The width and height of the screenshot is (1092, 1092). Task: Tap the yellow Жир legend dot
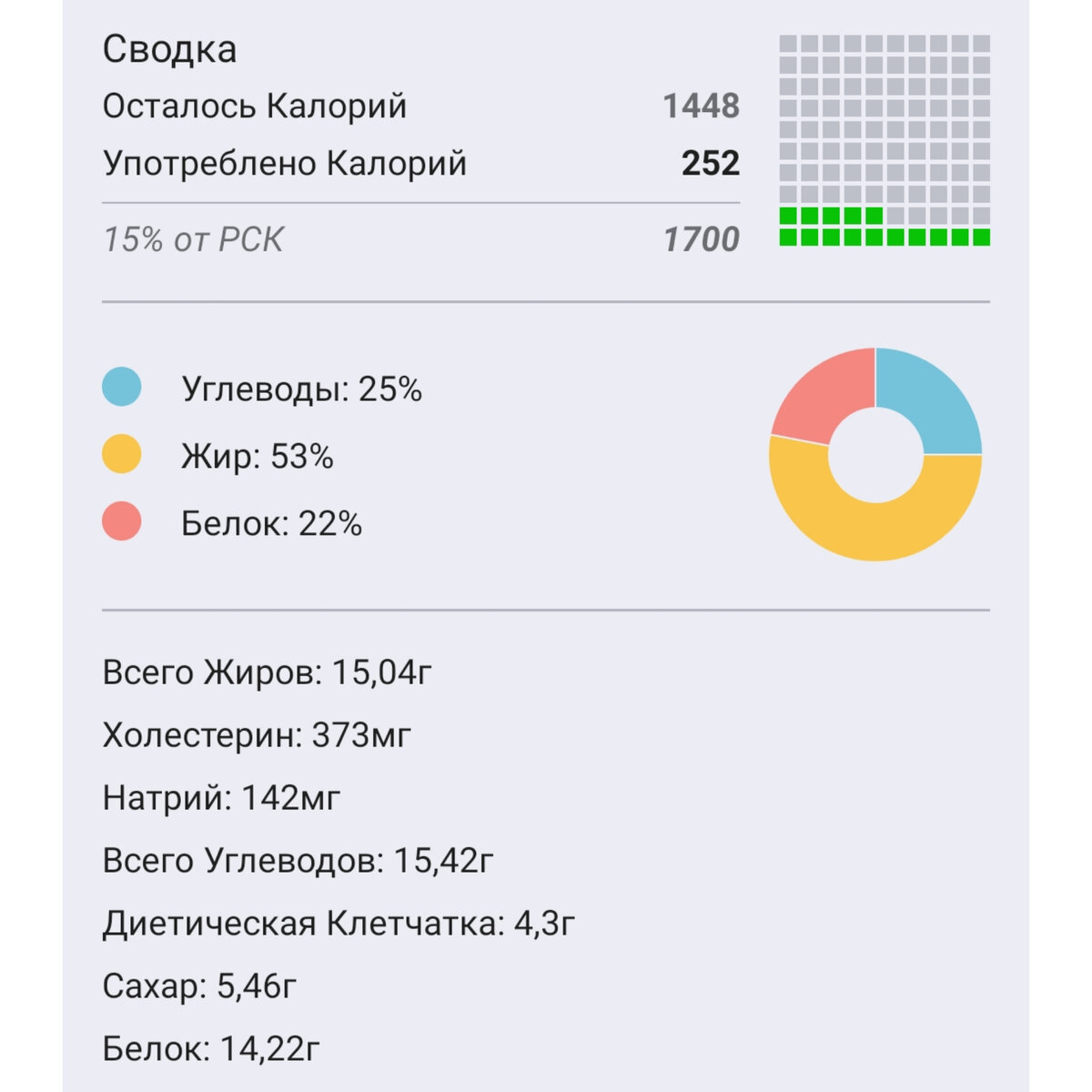coord(122,454)
